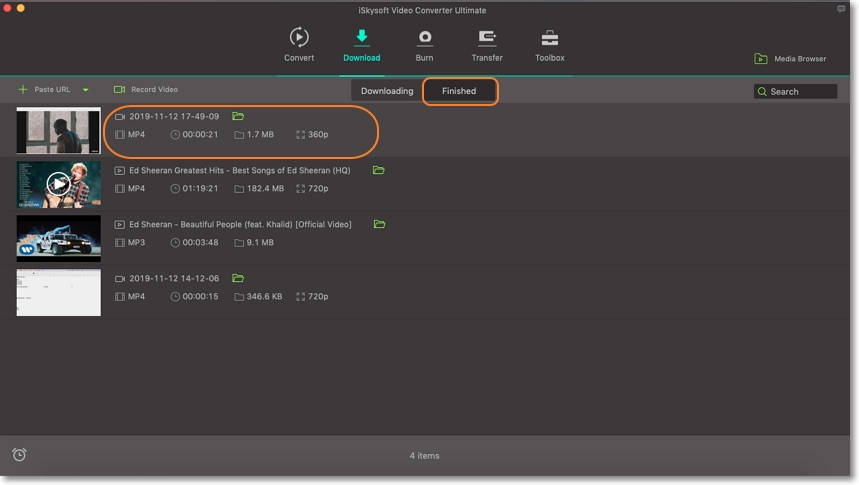Select the Beautiful People video thumbnail

(x=59, y=238)
